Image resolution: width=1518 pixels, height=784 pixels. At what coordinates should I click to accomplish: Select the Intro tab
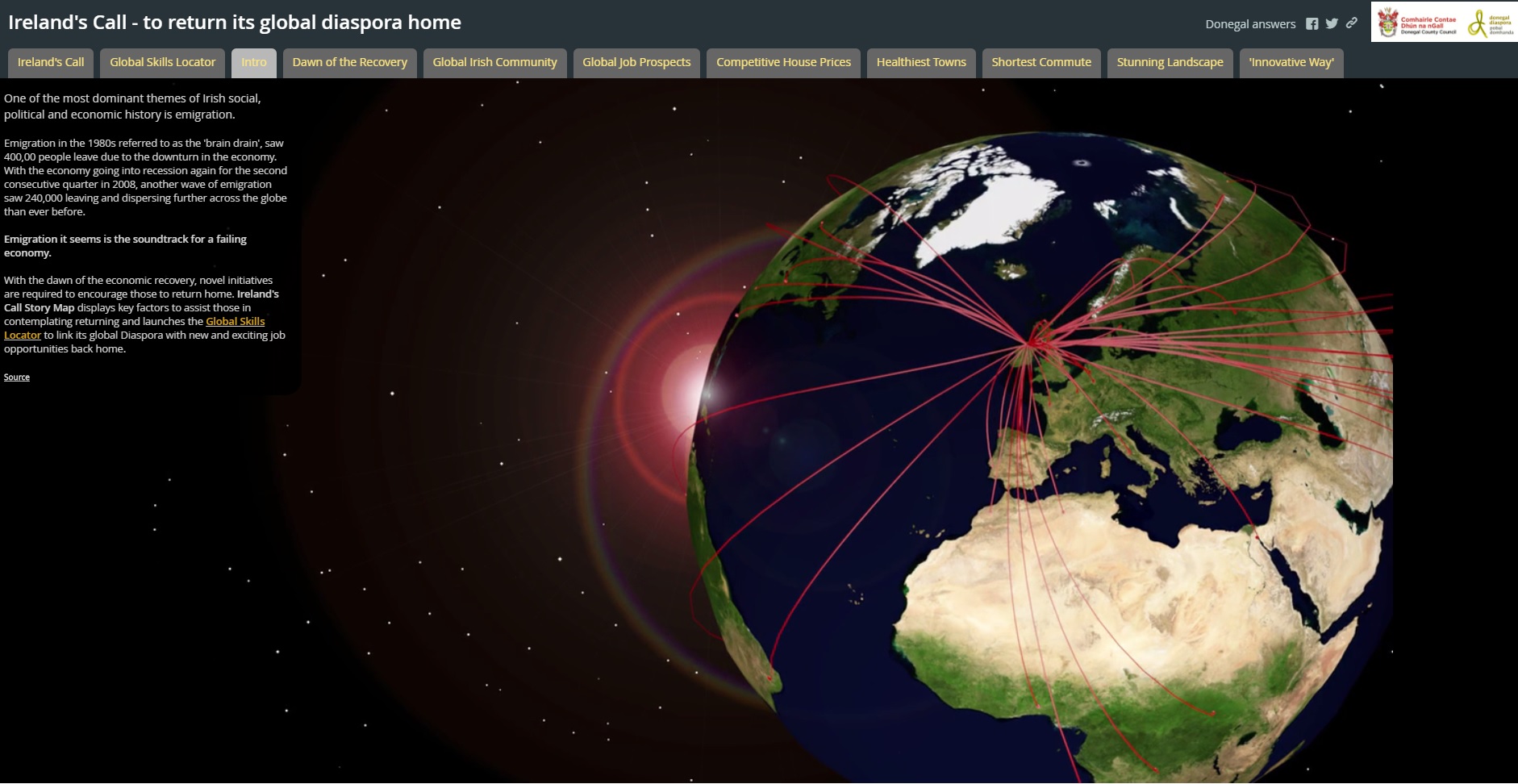tap(253, 63)
